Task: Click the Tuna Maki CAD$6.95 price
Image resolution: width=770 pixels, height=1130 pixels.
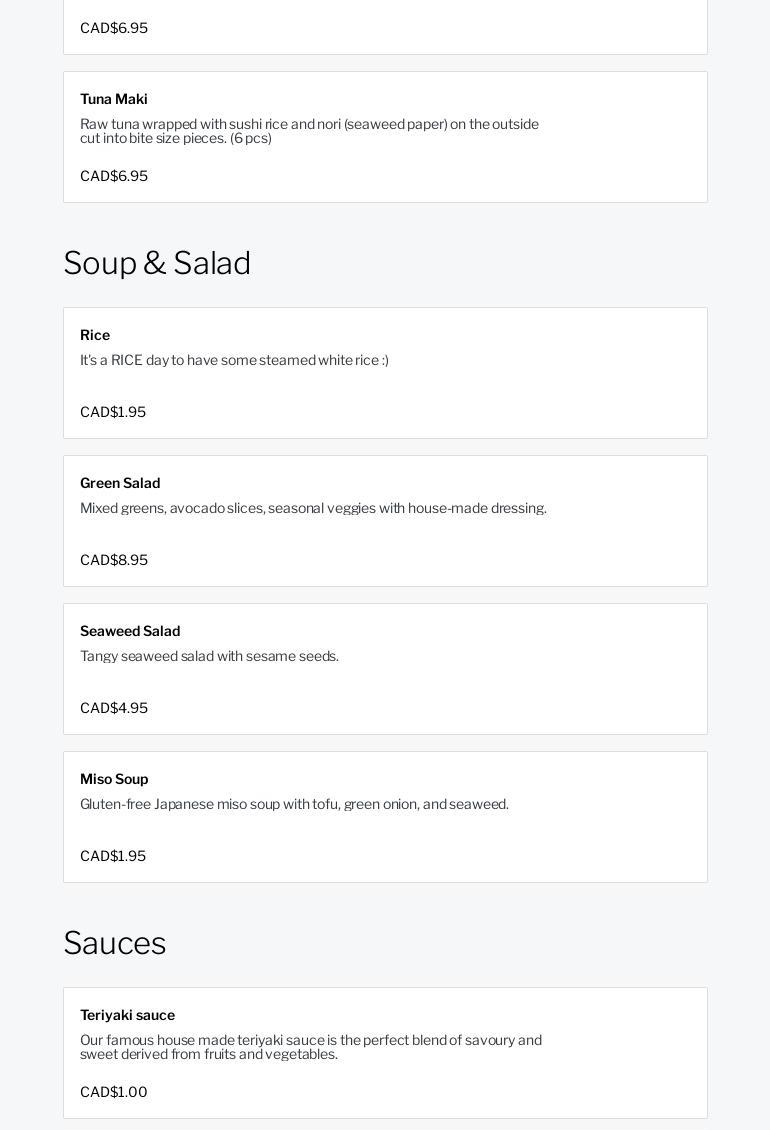Action: 114,176
